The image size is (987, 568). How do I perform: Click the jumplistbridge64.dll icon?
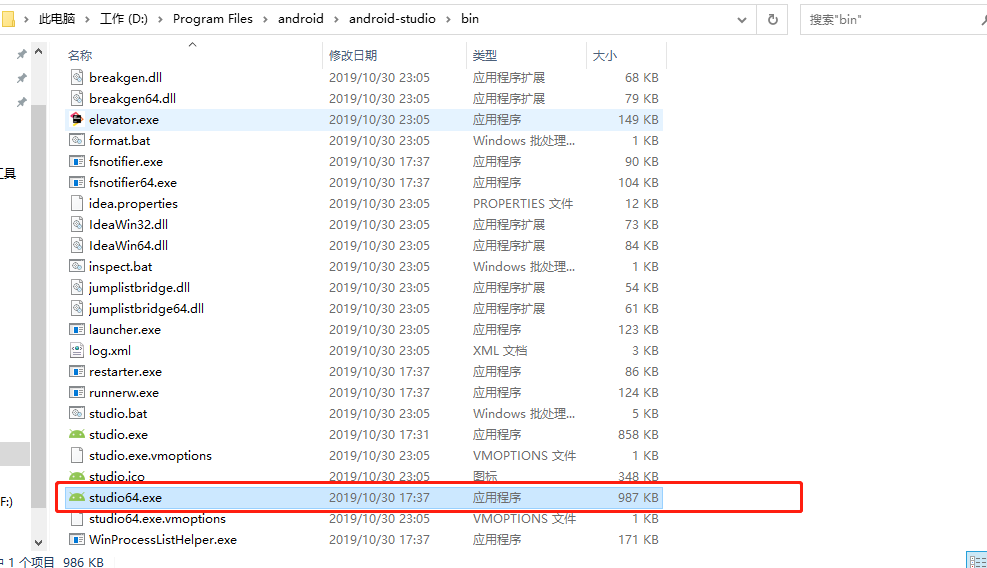(x=77, y=309)
